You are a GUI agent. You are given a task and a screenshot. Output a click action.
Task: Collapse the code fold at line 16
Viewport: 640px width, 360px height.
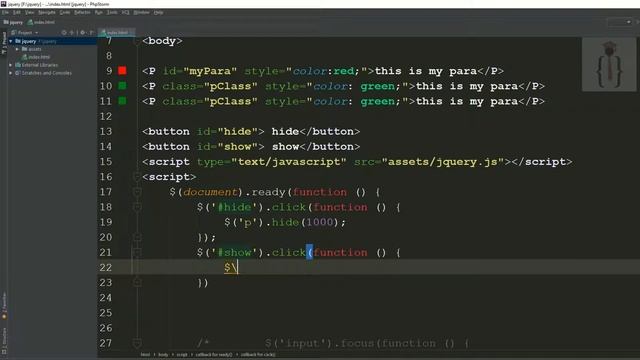click(137, 177)
